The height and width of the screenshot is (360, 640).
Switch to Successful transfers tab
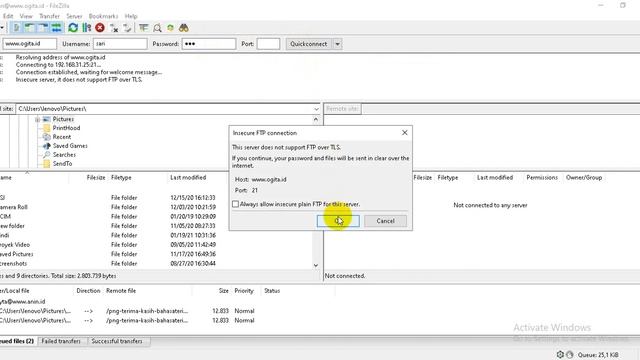(117, 341)
